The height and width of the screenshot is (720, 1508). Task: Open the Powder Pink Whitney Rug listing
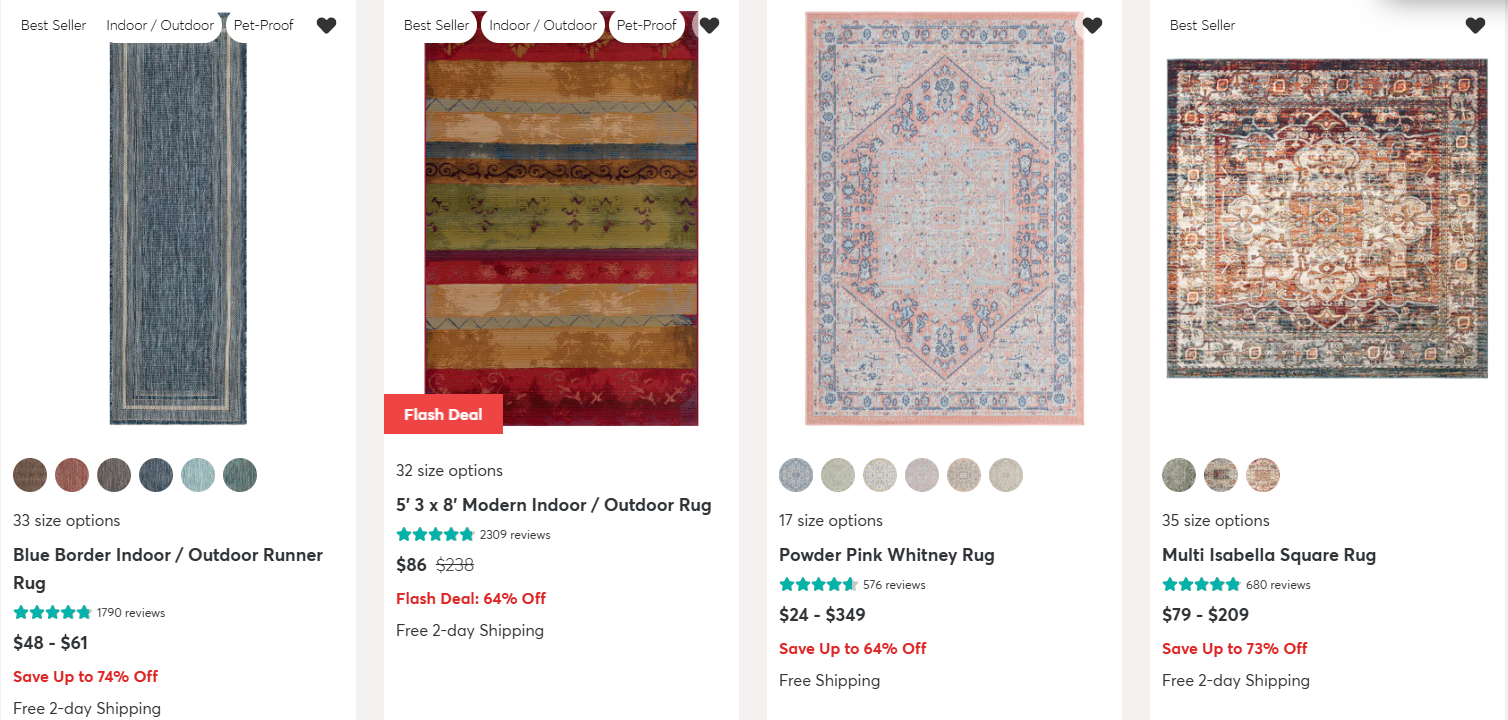886,554
